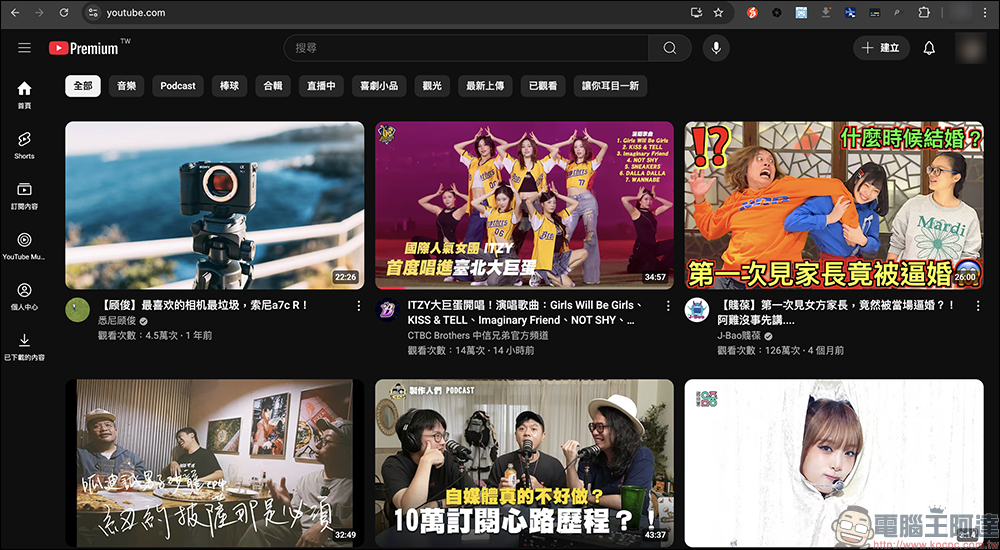Click the 觀看次數：126萬次 text
This screenshot has height=550, width=1000.
click(759, 350)
